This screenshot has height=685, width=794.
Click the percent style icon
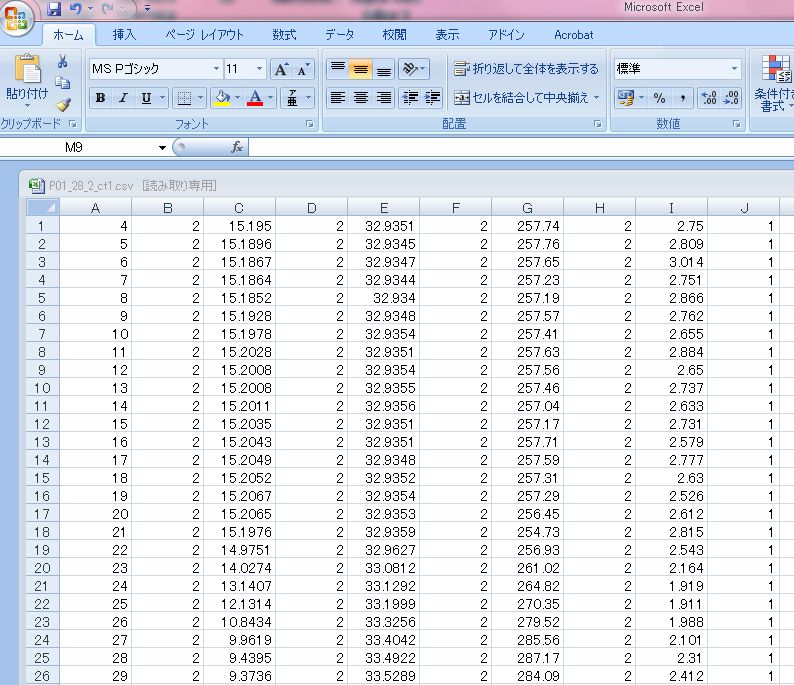pyautogui.click(x=659, y=98)
